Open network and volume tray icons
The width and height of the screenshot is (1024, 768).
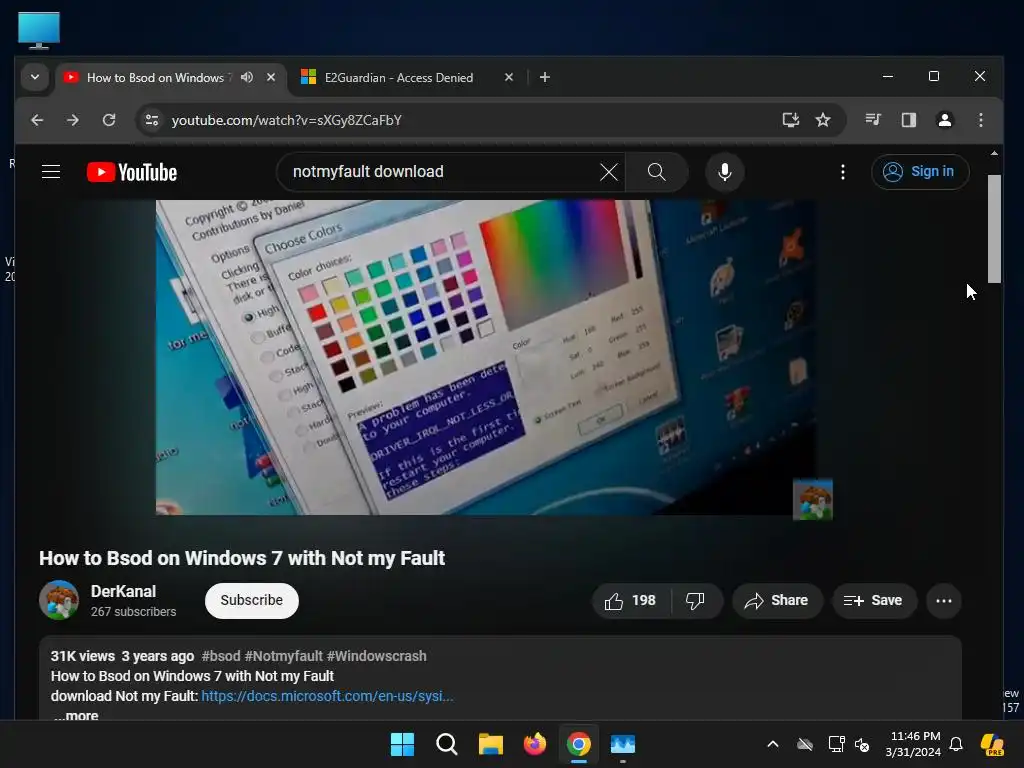pyautogui.click(x=849, y=744)
